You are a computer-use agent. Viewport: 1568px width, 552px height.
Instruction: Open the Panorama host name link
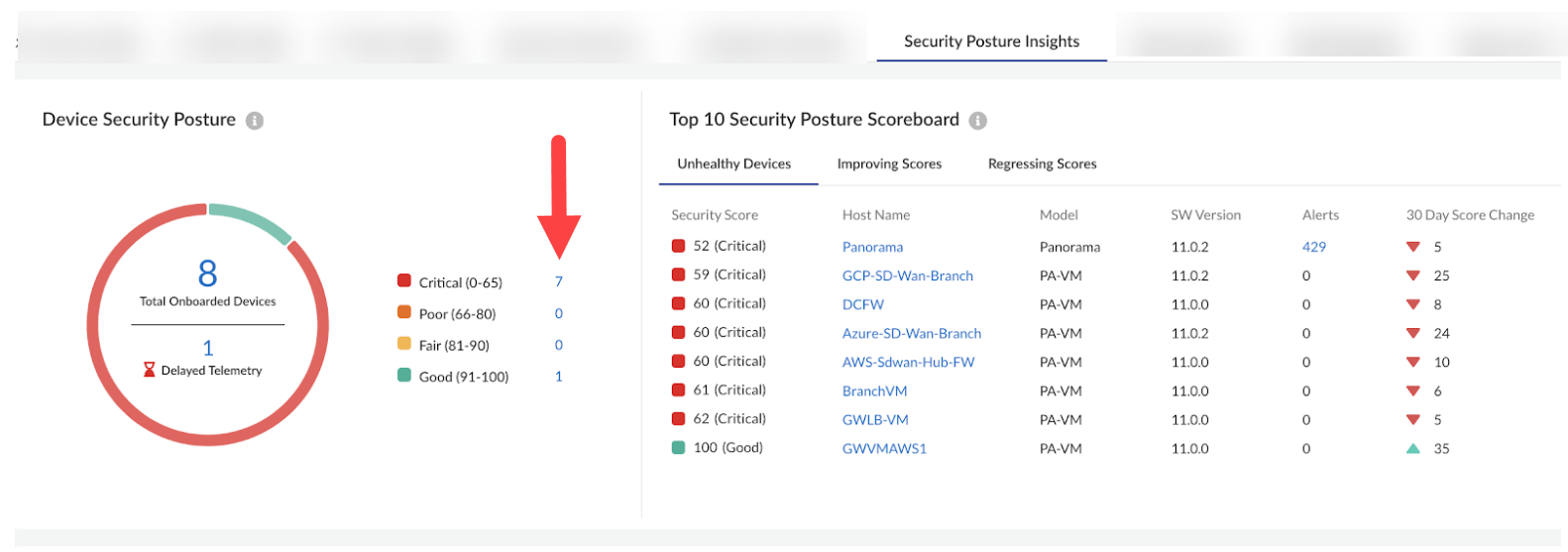tap(872, 247)
